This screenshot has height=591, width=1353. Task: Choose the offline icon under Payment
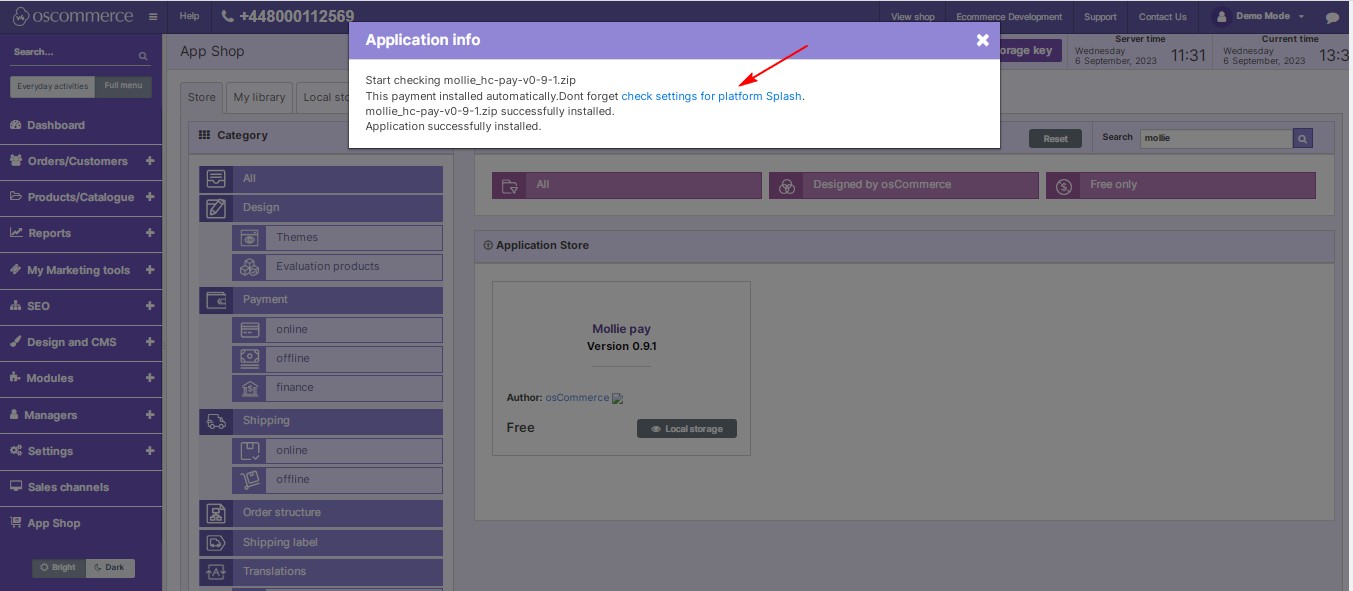(249, 358)
